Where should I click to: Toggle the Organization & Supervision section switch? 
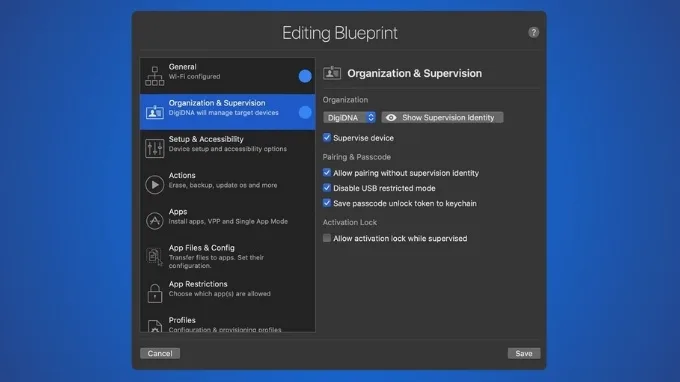point(305,112)
